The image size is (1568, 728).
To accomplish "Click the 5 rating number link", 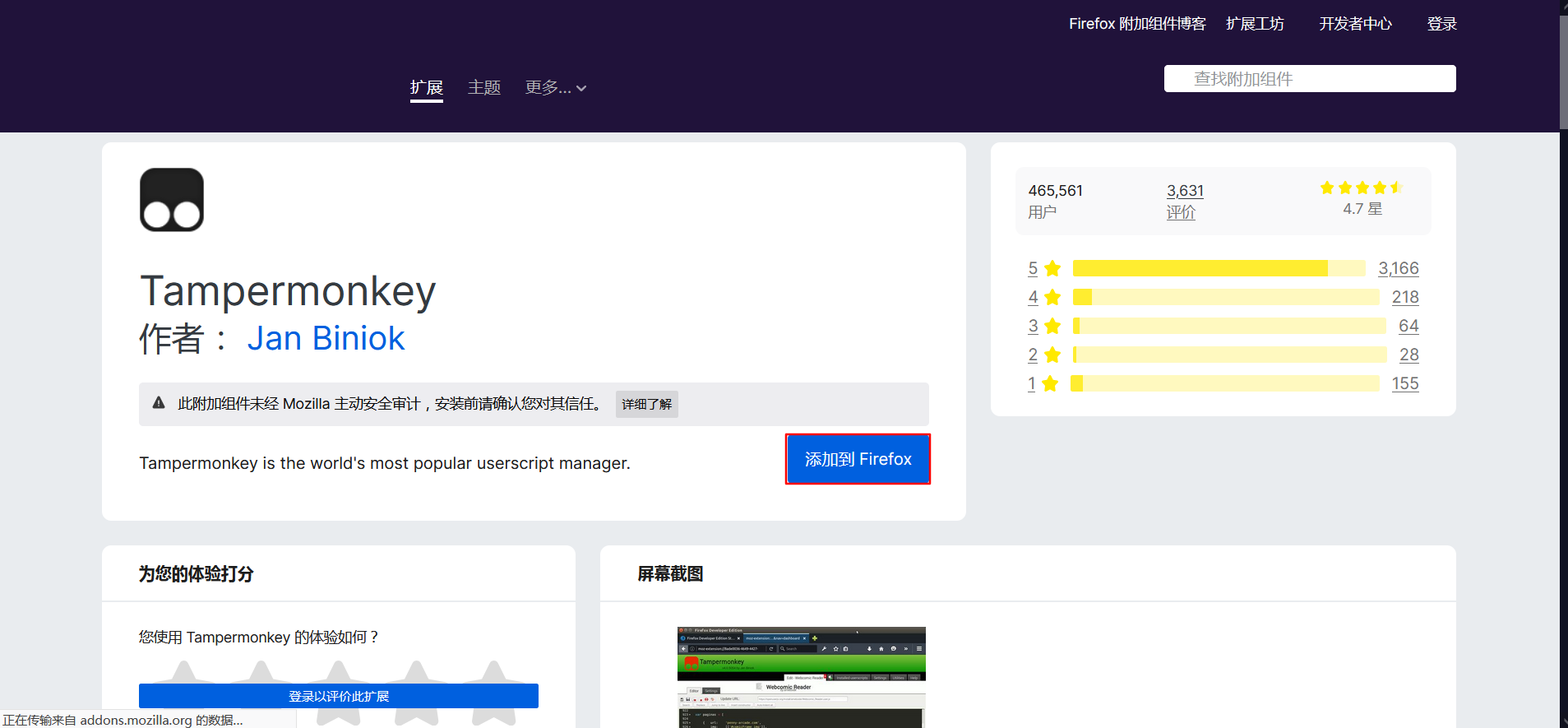I will (x=1033, y=268).
